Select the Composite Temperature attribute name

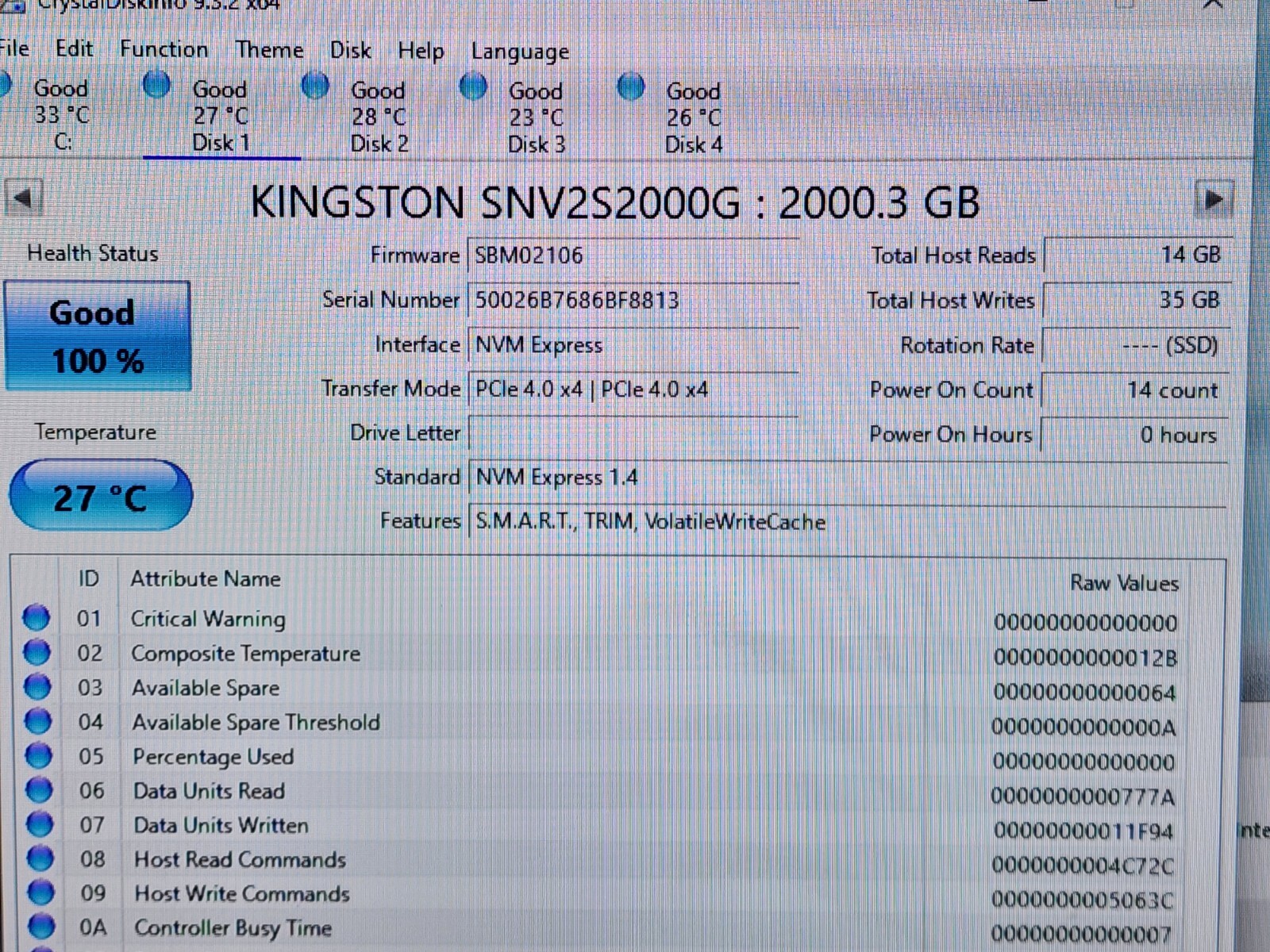pyautogui.click(x=245, y=654)
